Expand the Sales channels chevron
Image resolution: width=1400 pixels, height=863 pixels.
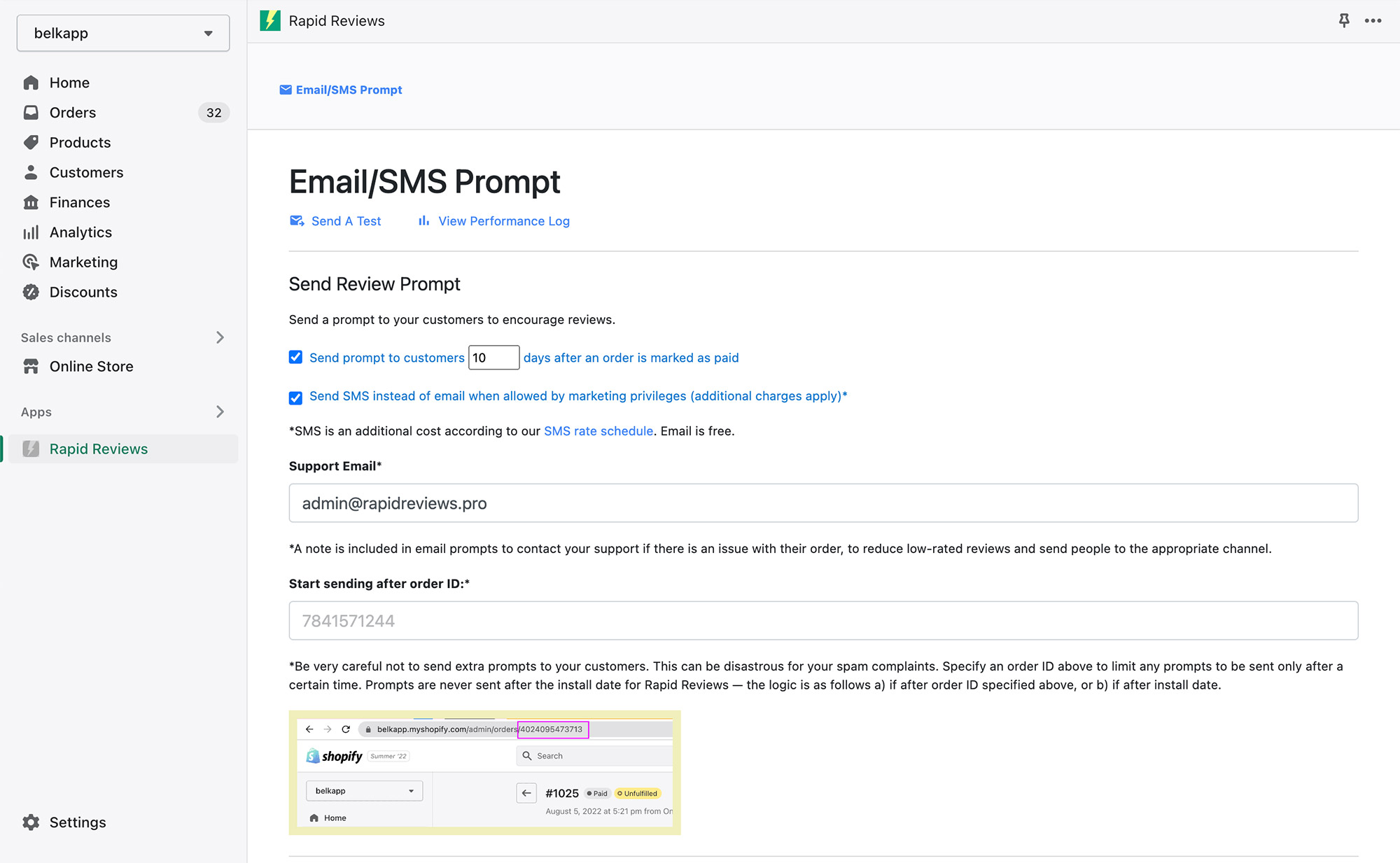220,337
